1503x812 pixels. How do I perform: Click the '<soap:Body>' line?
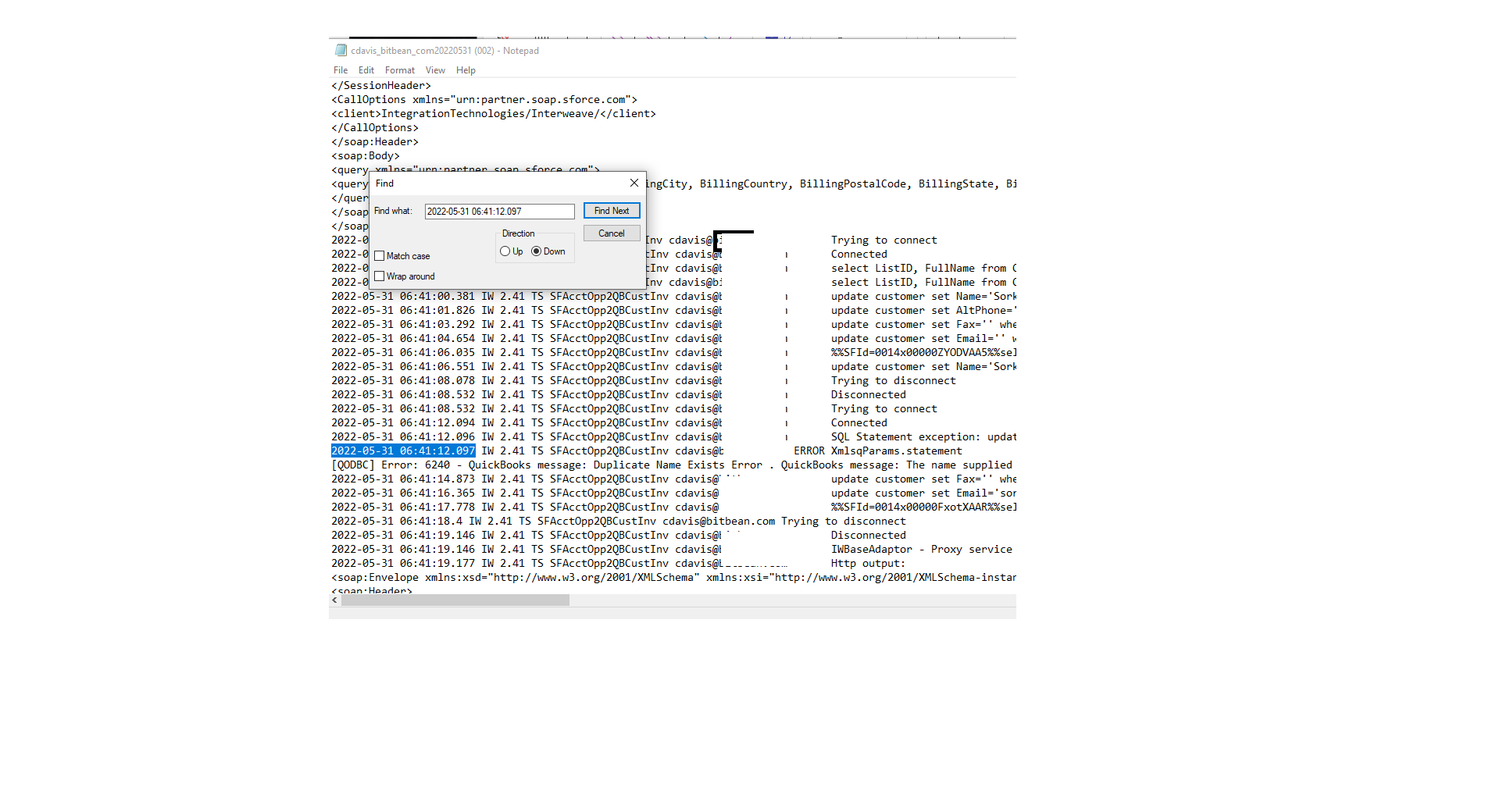[366, 156]
